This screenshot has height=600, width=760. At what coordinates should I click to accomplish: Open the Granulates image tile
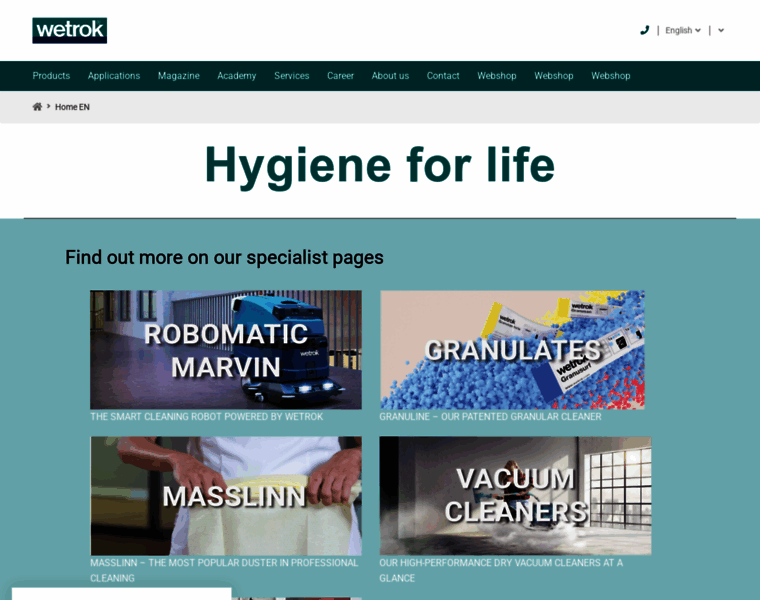(512, 350)
